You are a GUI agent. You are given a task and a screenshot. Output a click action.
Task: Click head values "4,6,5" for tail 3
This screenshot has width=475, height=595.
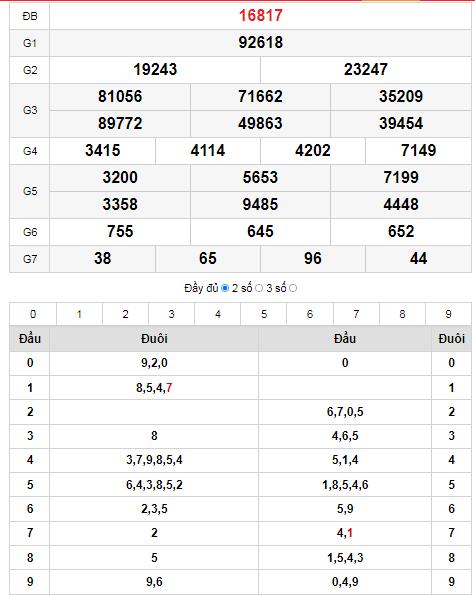click(345, 436)
